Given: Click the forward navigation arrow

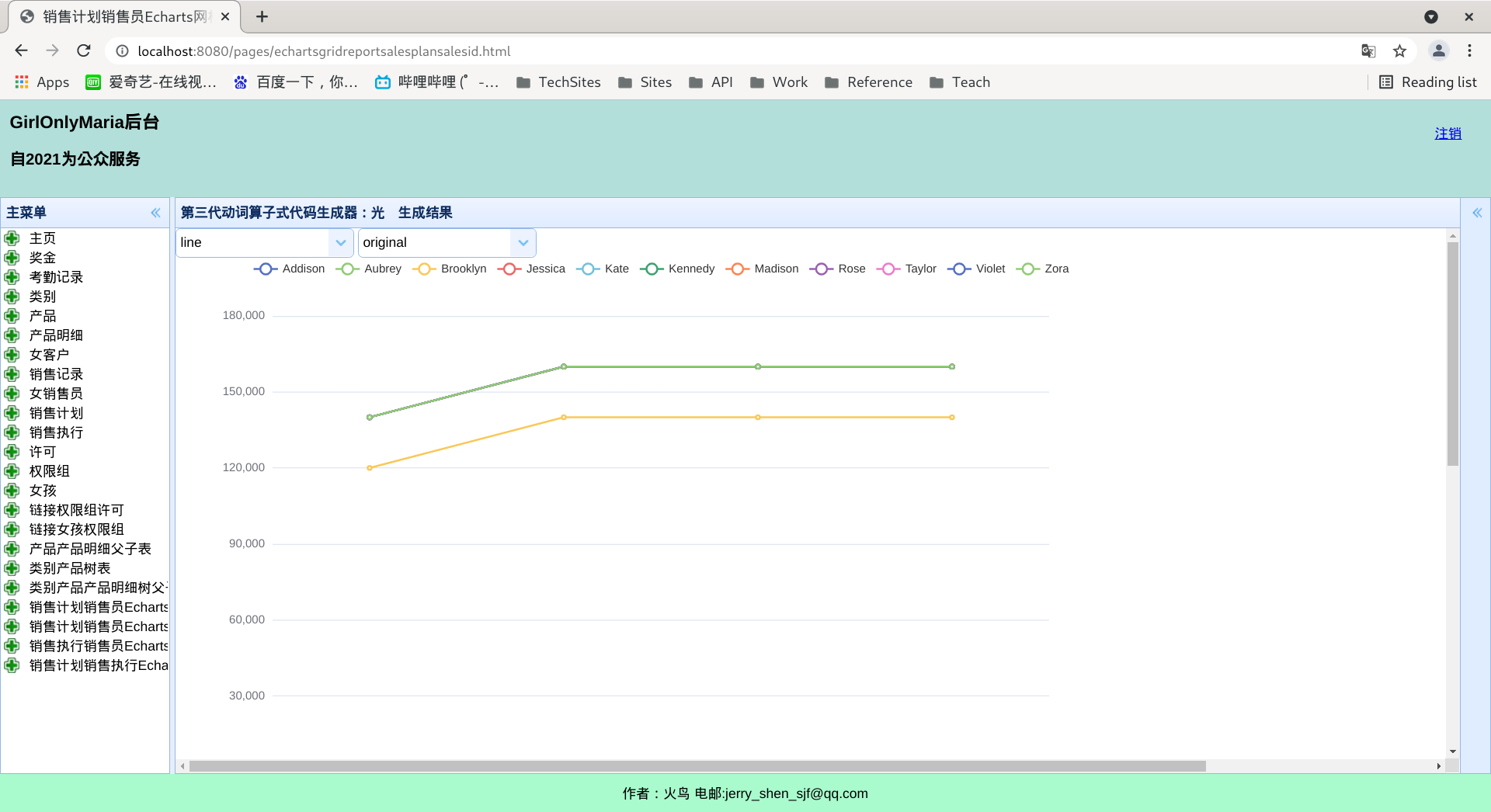Looking at the screenshot, I should [52, 51].
